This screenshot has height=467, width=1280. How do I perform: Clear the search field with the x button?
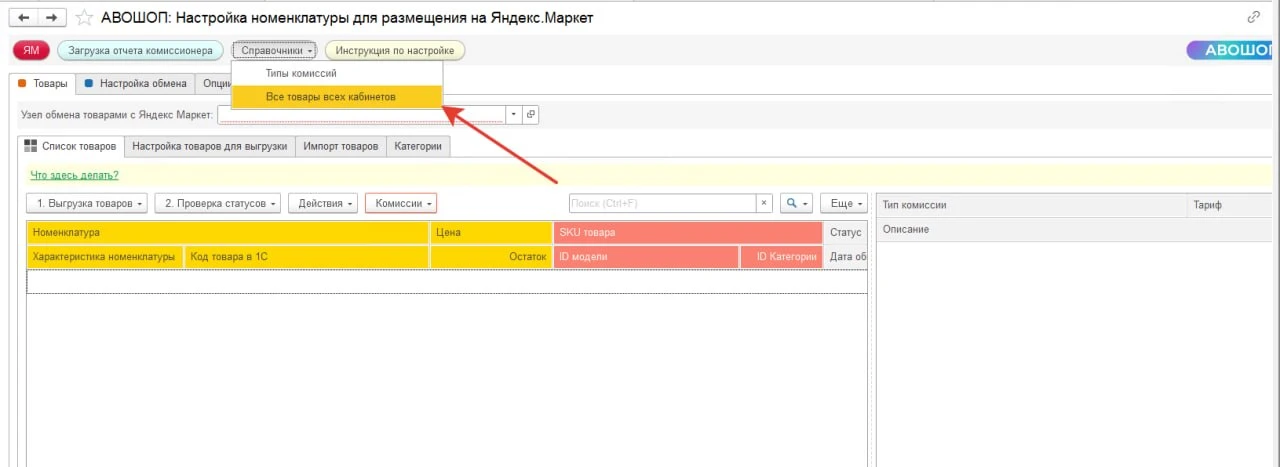point(765,203)
